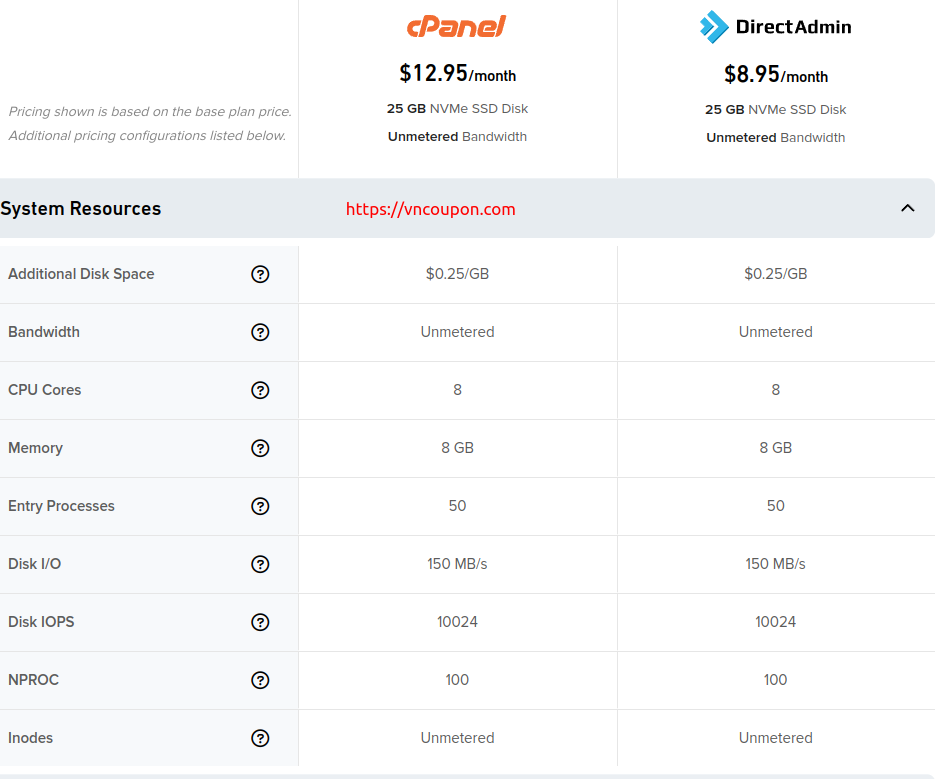
Task: Click the Bandwidth row label
Action: [44, 332]
